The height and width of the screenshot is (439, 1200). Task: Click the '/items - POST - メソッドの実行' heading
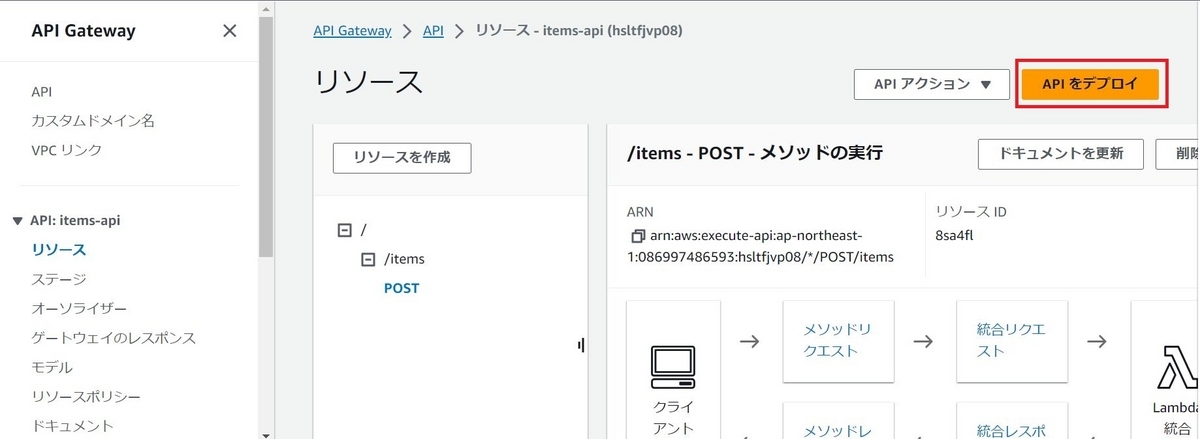(755, 153)
